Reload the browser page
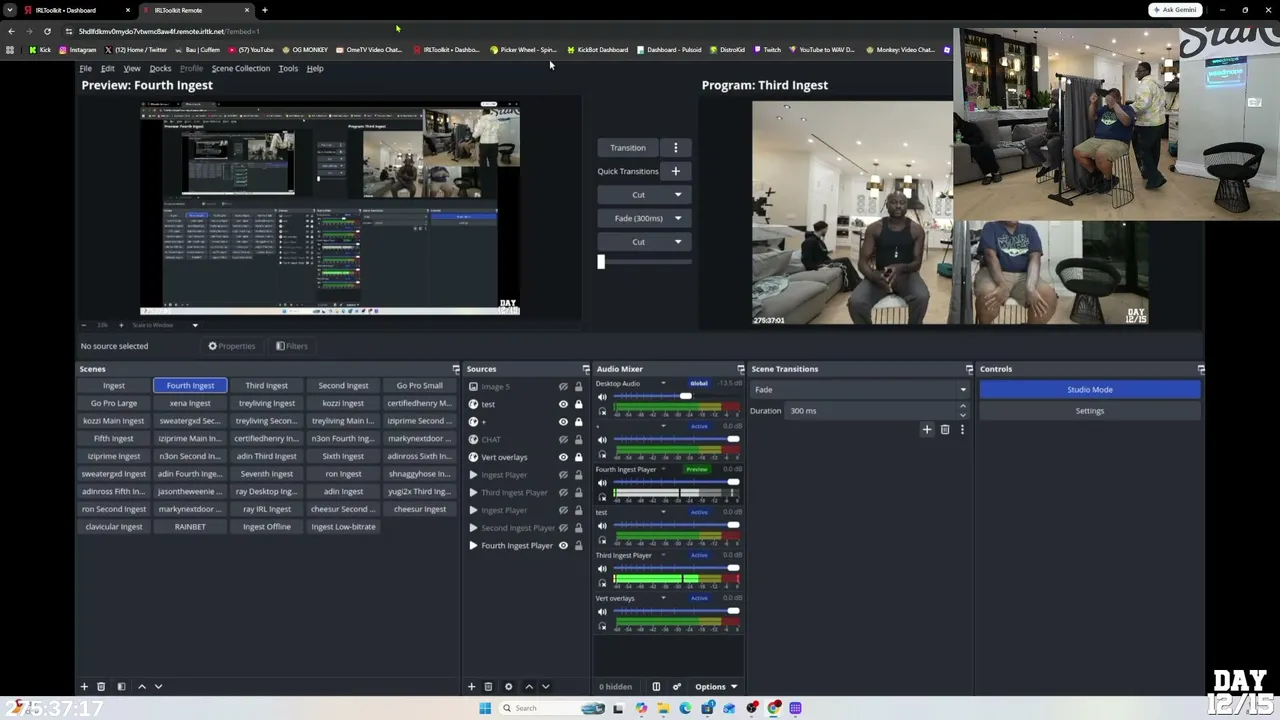The width and height of the screenshot is (1280, 720). [x=47, y=31]
